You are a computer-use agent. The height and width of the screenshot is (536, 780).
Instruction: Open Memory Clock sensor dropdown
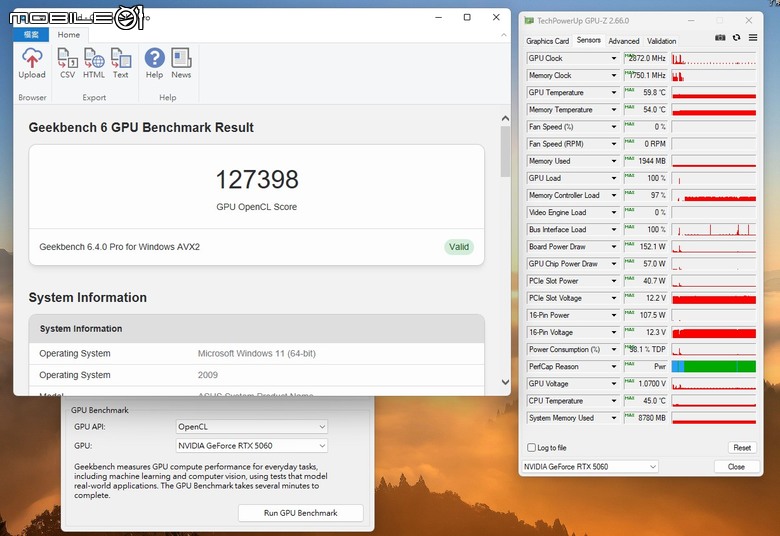point(613,76)
